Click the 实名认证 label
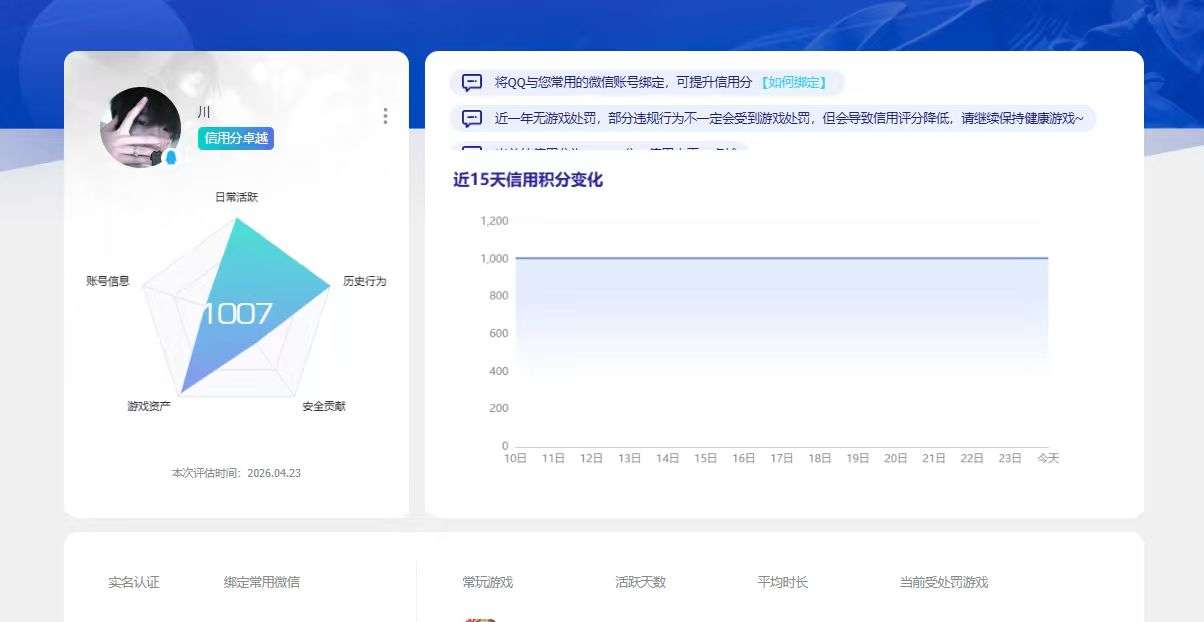The image size is (1204, 622). 134,582
